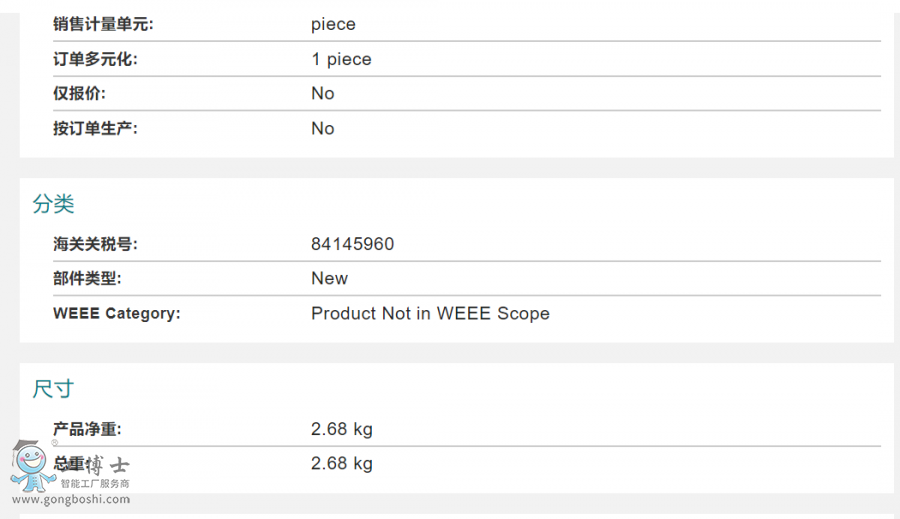
Task: Click the Gongboshi robot mascot logo
Action: (x=31, y=467)
